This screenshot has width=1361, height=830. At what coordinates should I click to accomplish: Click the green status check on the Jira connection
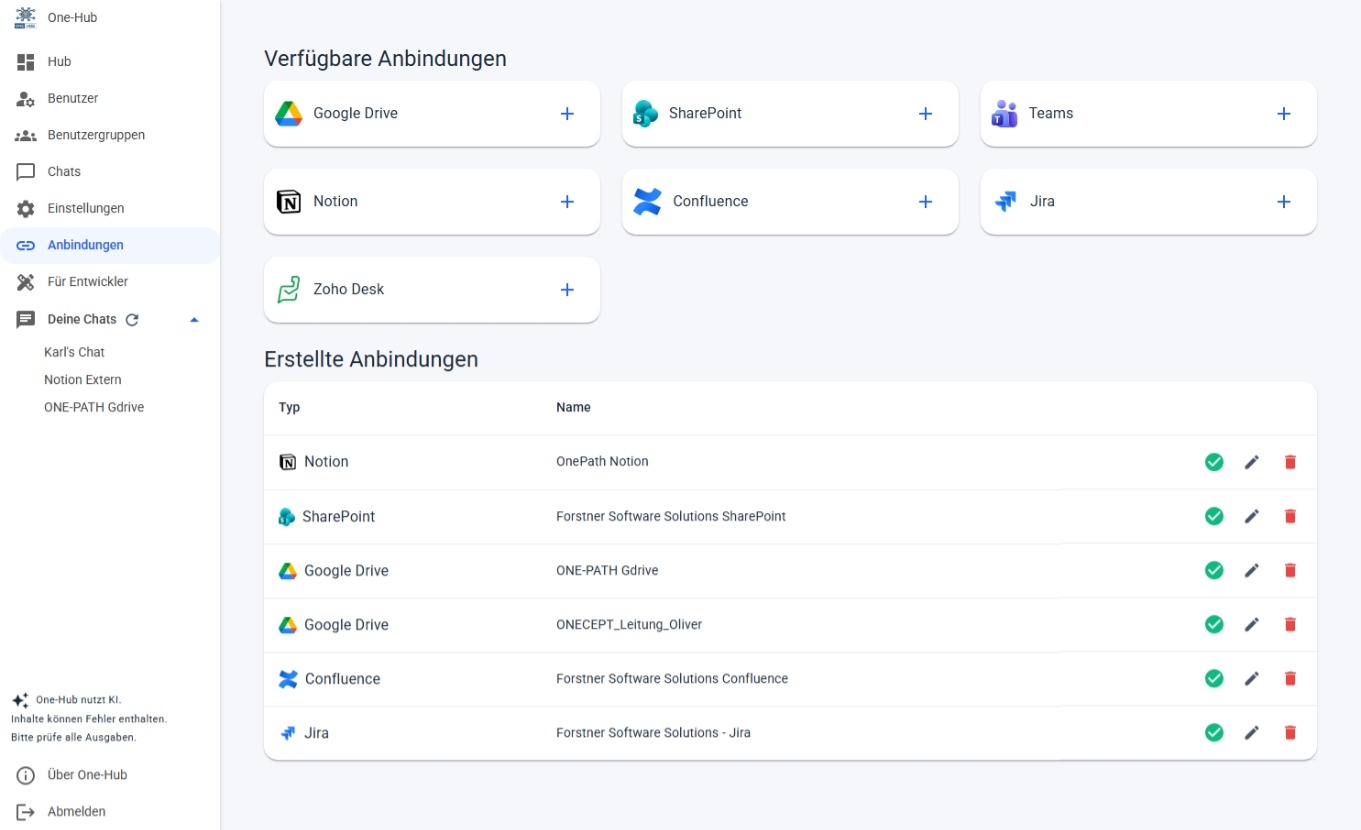pos(1213,732)
